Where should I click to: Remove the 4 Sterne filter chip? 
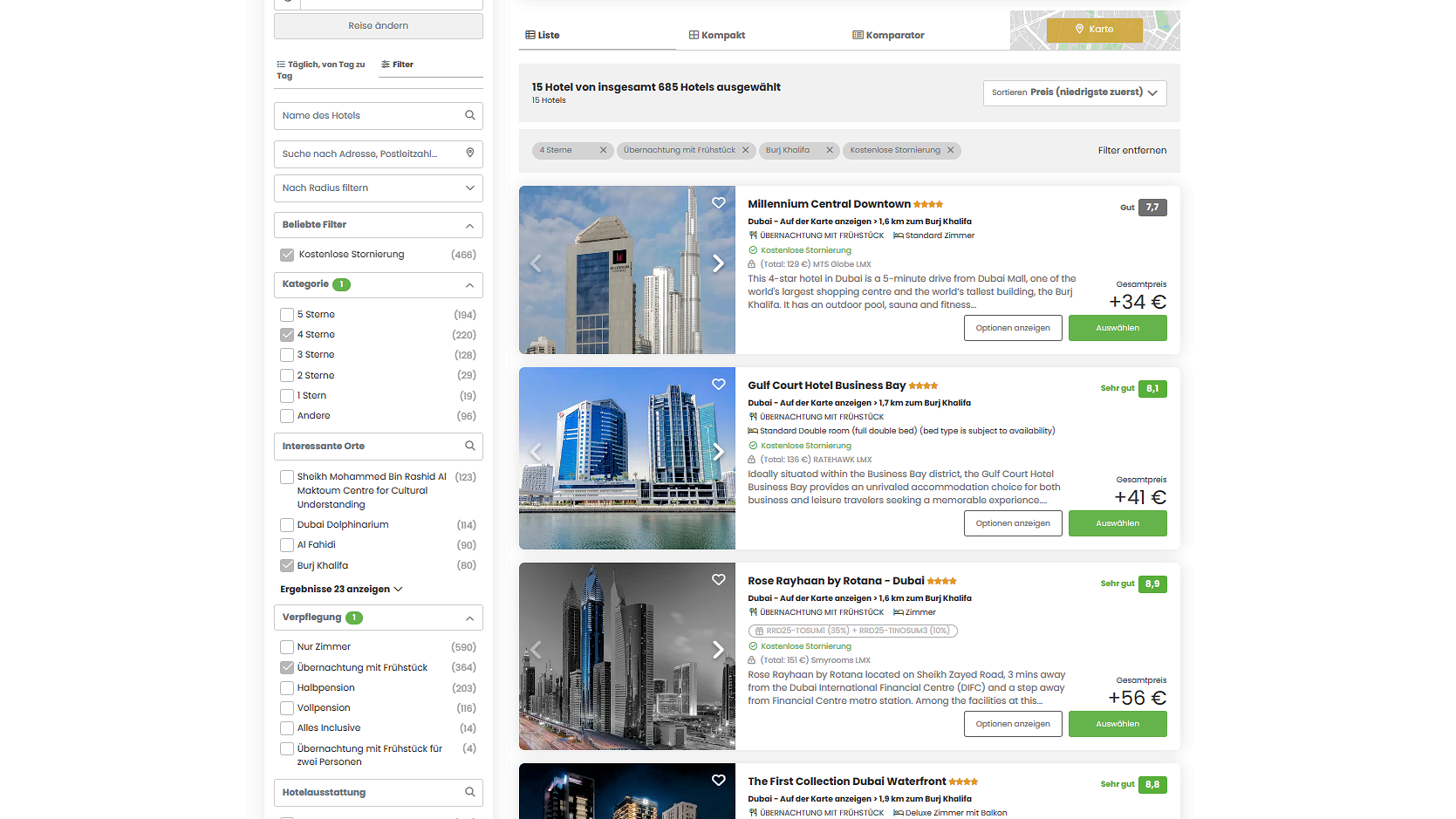pos(603,150)
